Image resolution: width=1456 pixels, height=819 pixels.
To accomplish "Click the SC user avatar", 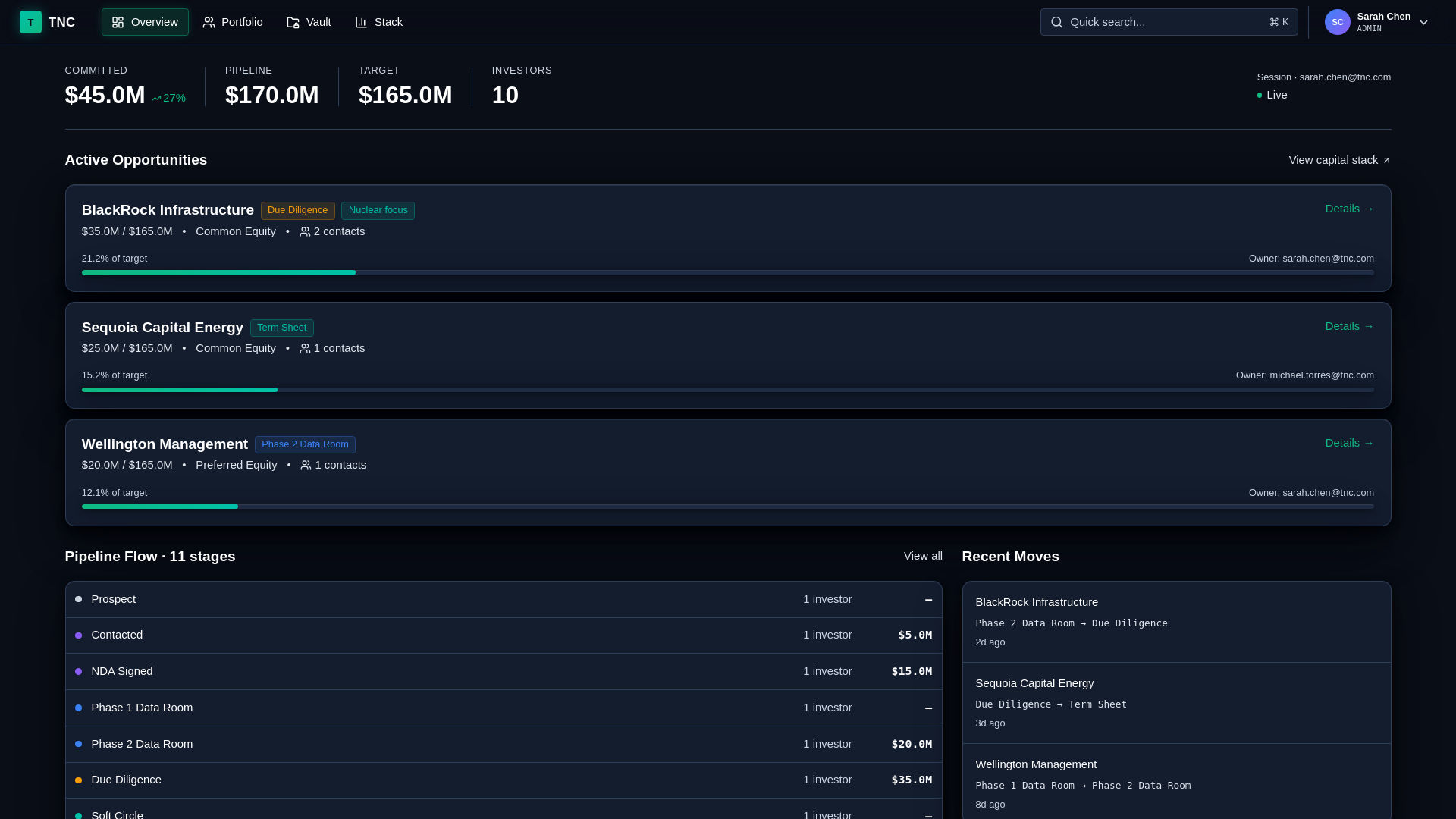I will (1337, 22).
